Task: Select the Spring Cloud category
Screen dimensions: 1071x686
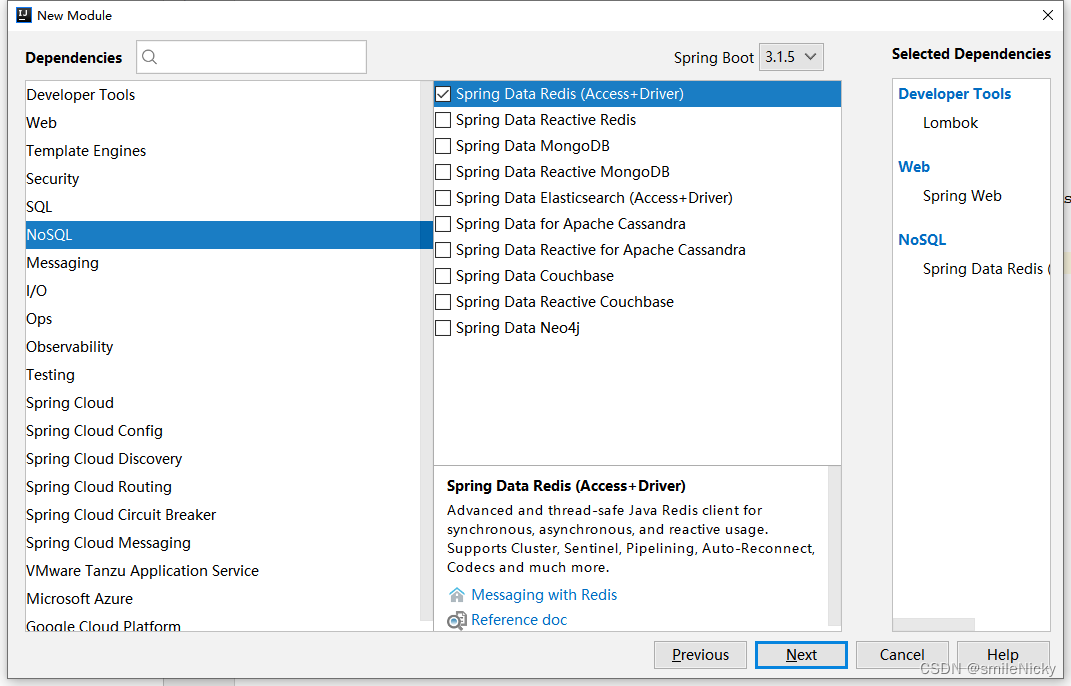Action: click(x=223, y=403)
